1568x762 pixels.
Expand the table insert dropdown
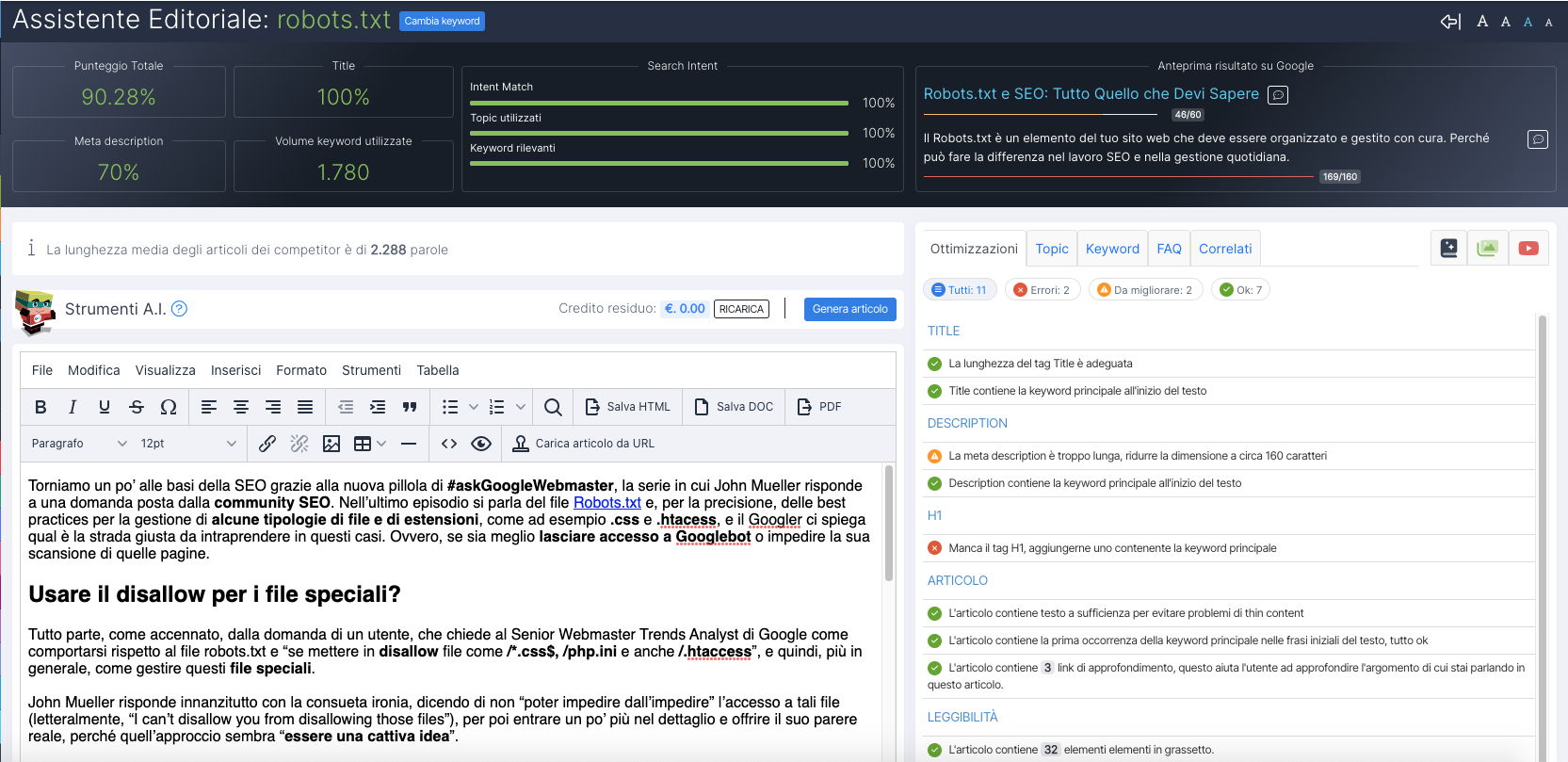(381, 444)
